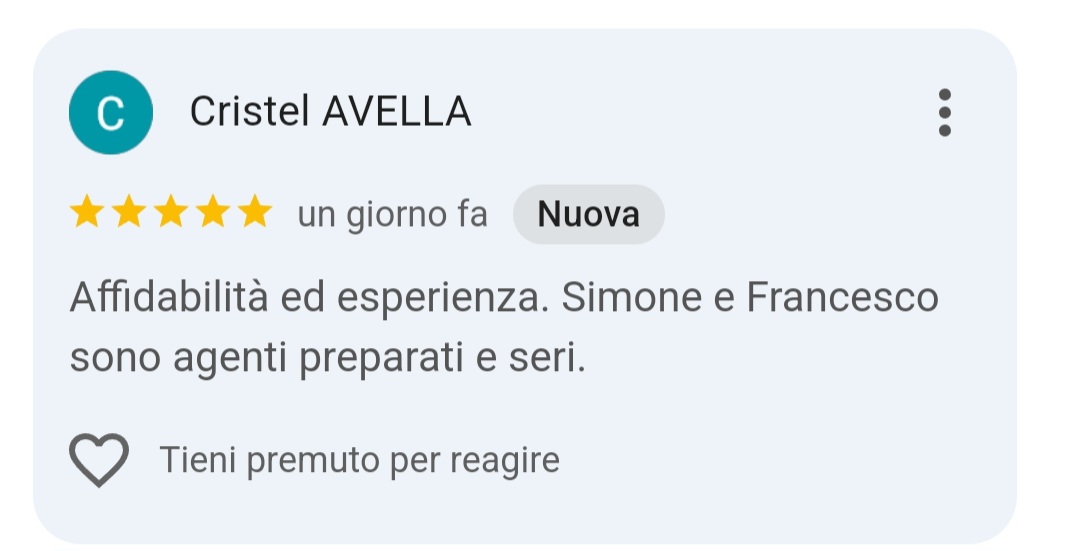1065x551 pixels.
Task: Click 'sono agenti preparati e seri' line
Action: coord(327,358)
